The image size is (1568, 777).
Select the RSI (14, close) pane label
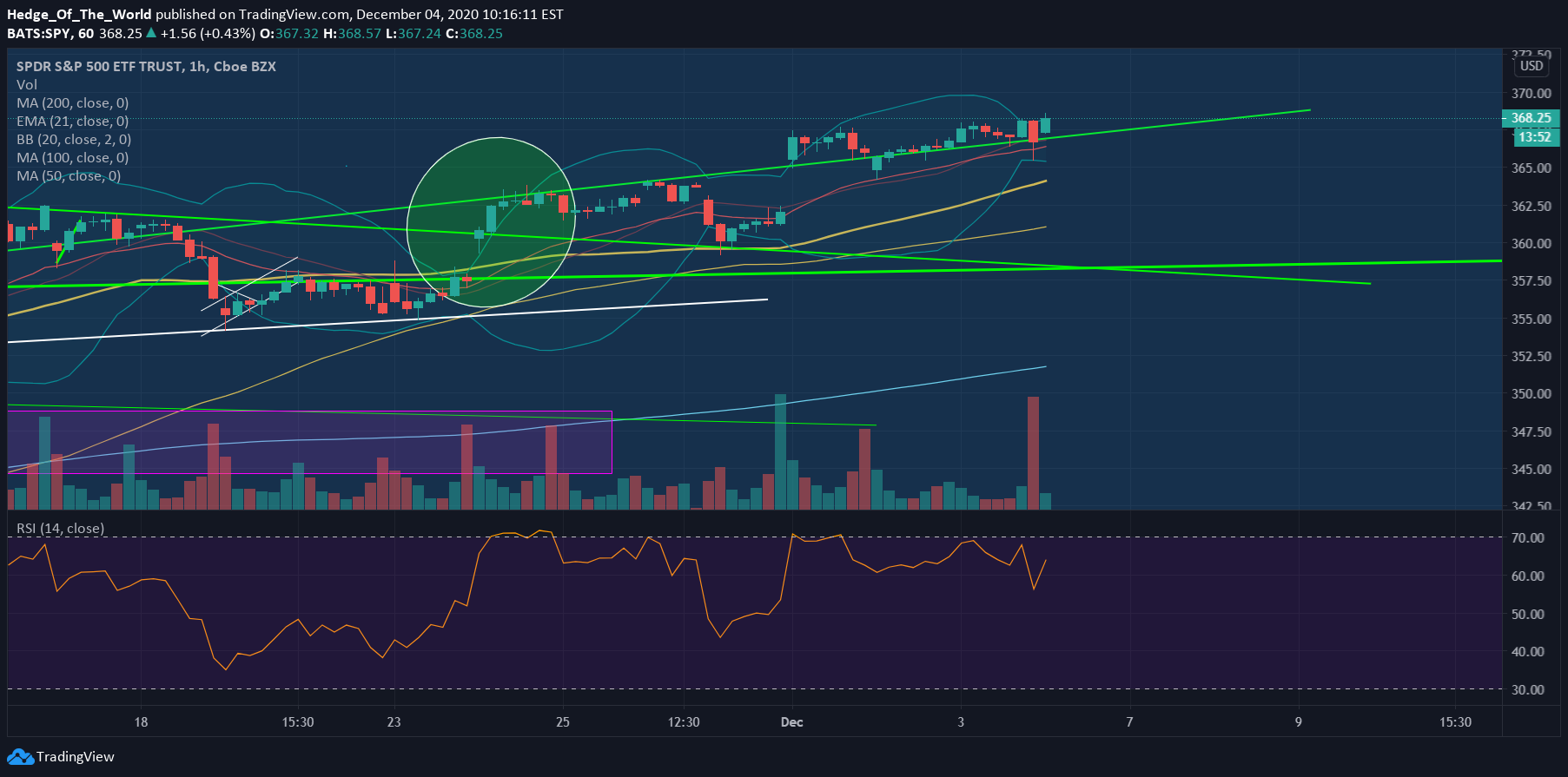click(61, 529)
